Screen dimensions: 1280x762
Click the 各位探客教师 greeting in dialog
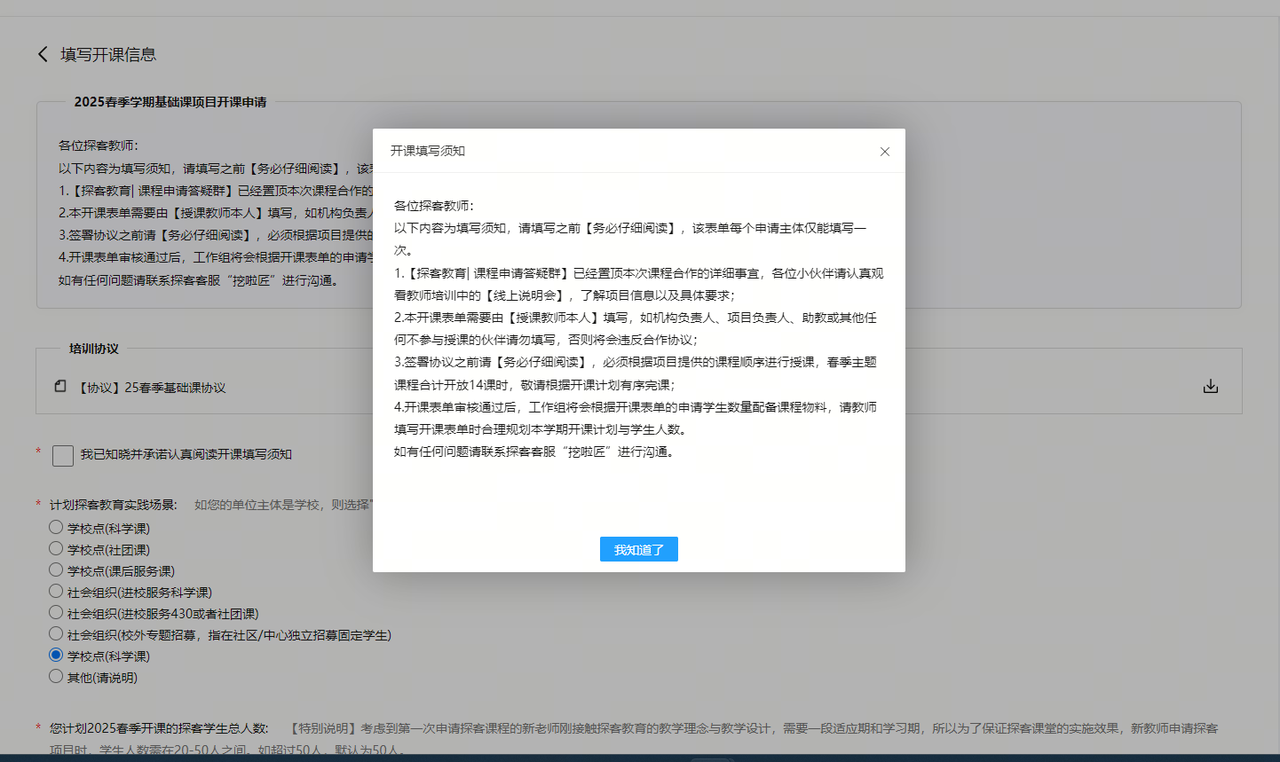(426, 206)
